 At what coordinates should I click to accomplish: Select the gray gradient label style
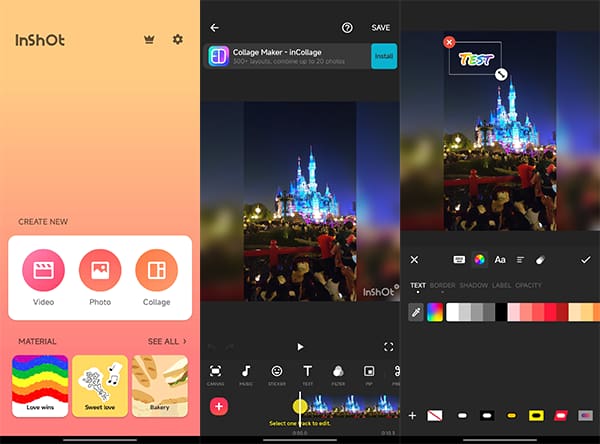pyautogui.click(x=585, y=416)
